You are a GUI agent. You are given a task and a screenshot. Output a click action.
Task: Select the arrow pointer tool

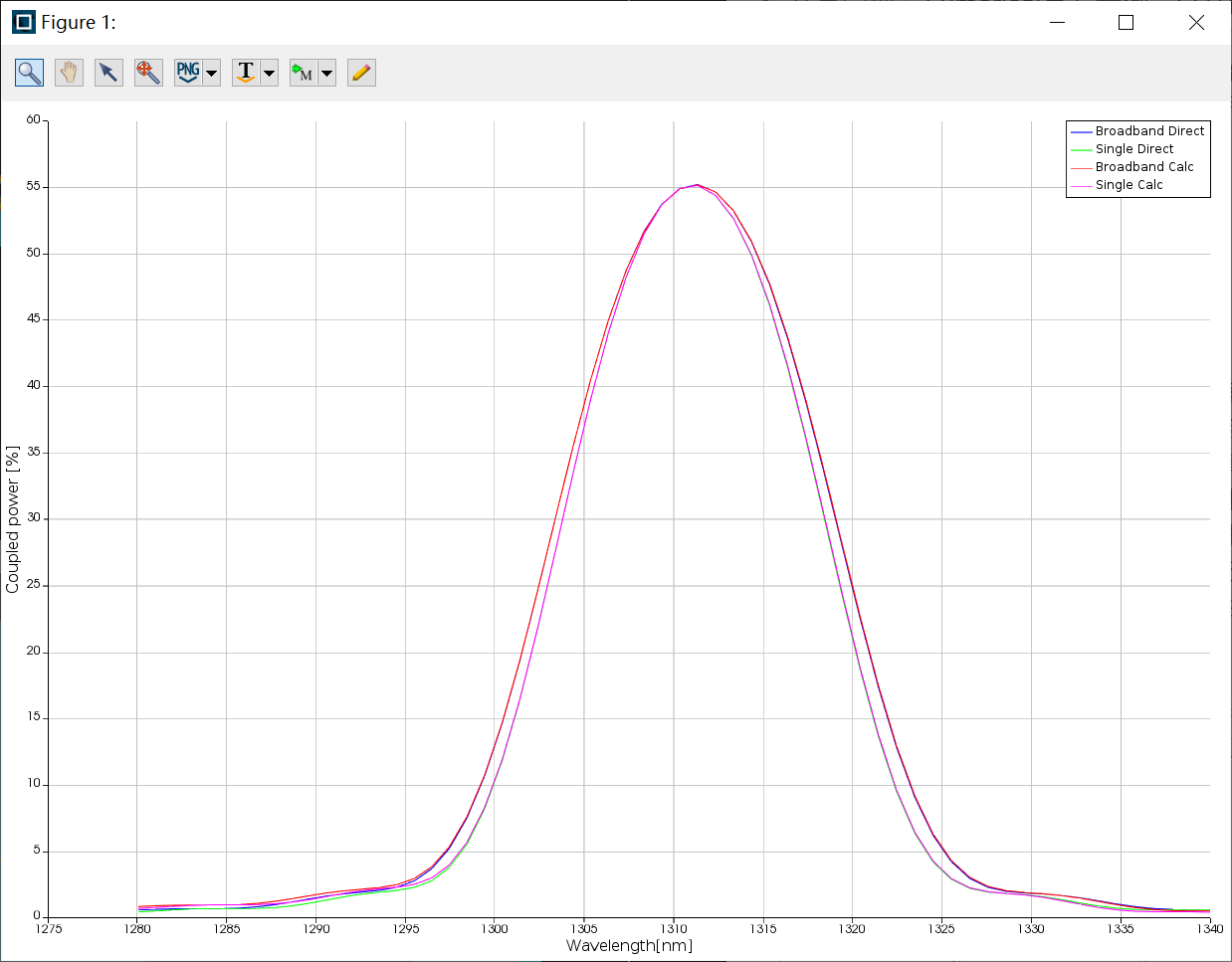coord(108,73)
